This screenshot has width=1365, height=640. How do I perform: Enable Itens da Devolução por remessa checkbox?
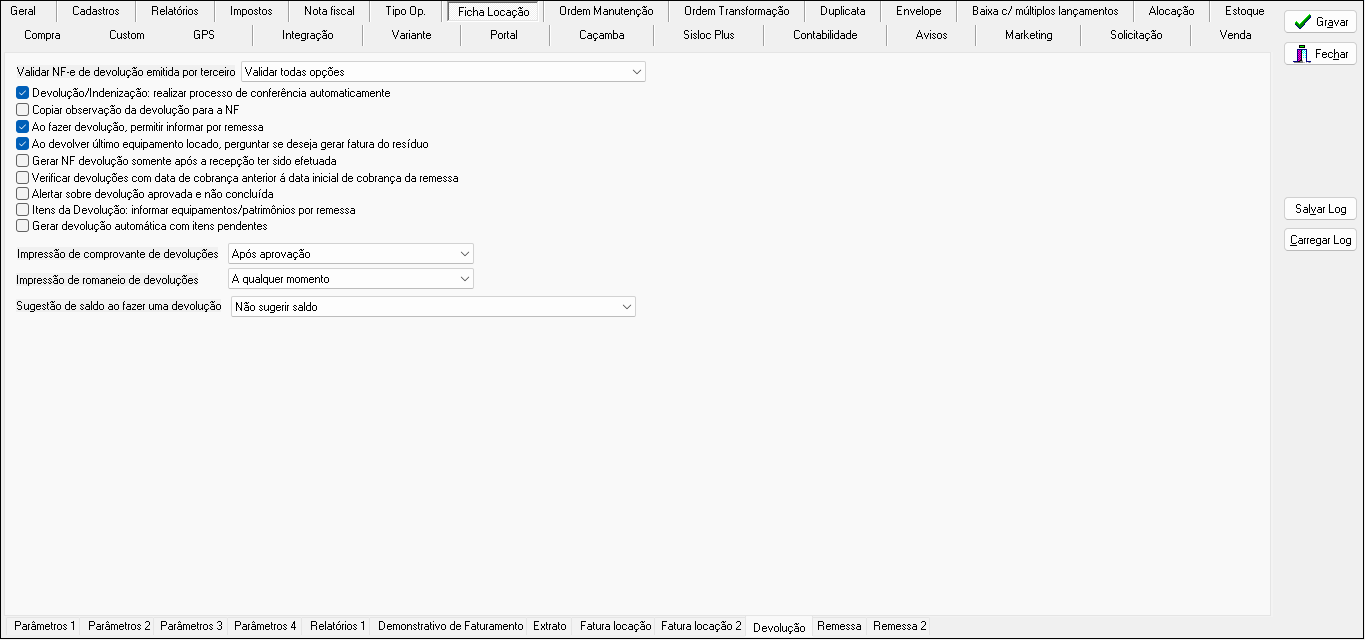pyautogui.click(x=23, y=210)
